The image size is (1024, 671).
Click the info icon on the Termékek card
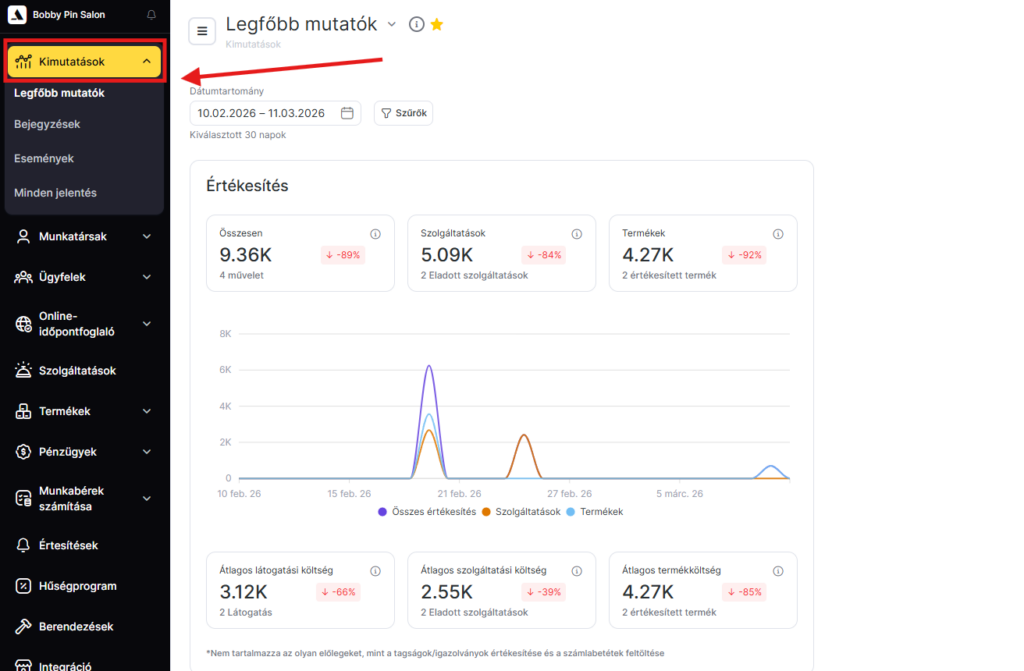pos(778,234)
